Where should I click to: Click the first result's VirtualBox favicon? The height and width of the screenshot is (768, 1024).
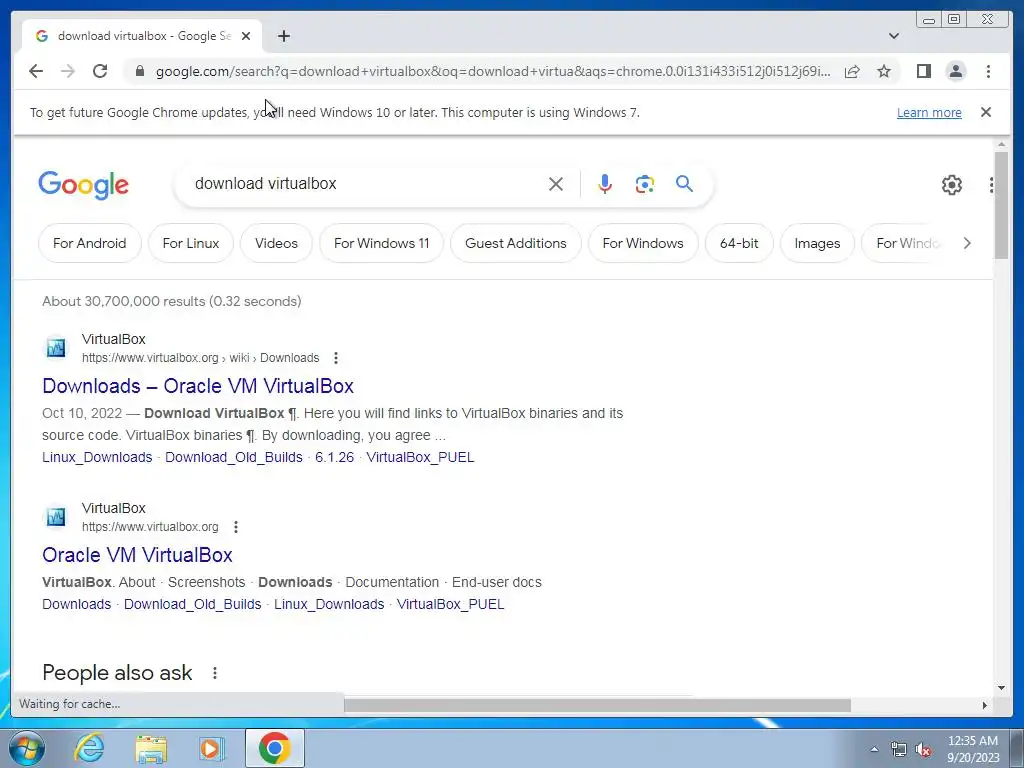click(x=56, y=347)
